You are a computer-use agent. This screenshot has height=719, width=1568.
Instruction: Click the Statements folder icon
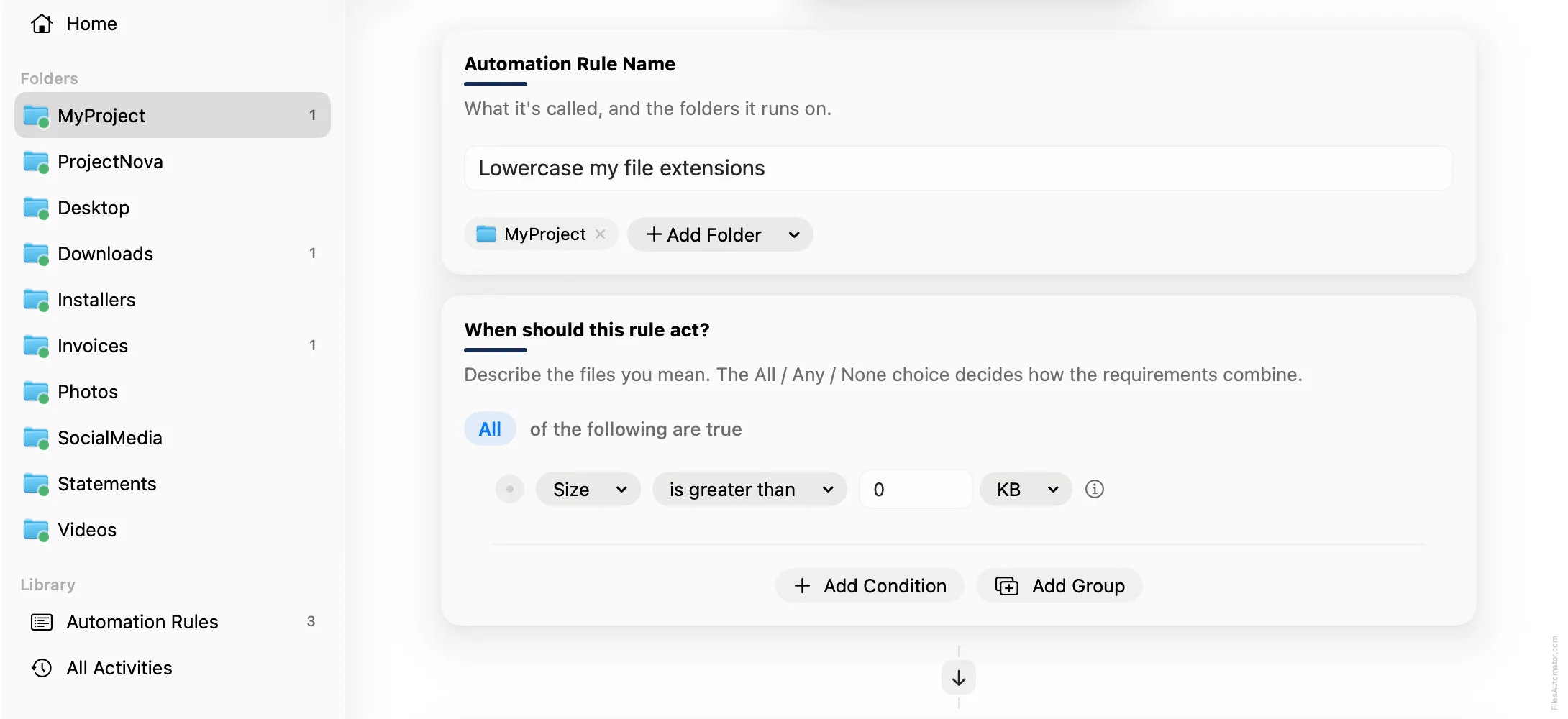[x=36, y=484]
